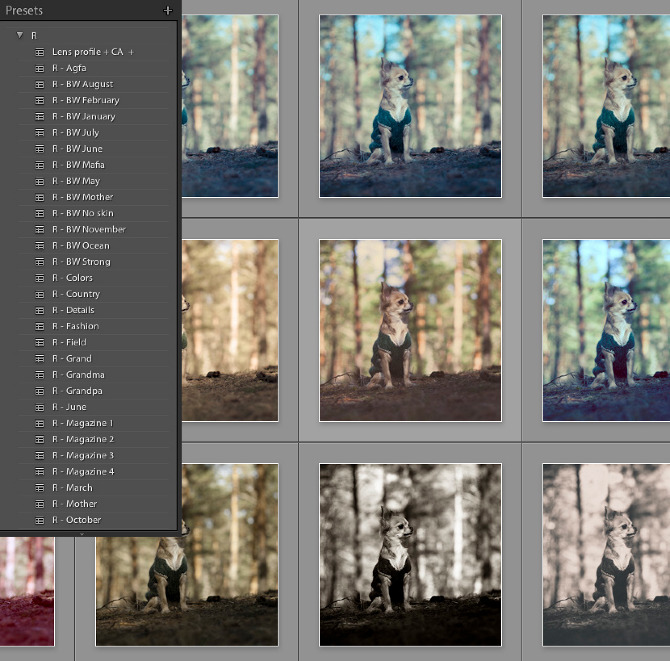Click preset icon beside Lens profile + CA
Image resolution: width=670 pixels, height=661 pixels.
[x=39, y=52]
